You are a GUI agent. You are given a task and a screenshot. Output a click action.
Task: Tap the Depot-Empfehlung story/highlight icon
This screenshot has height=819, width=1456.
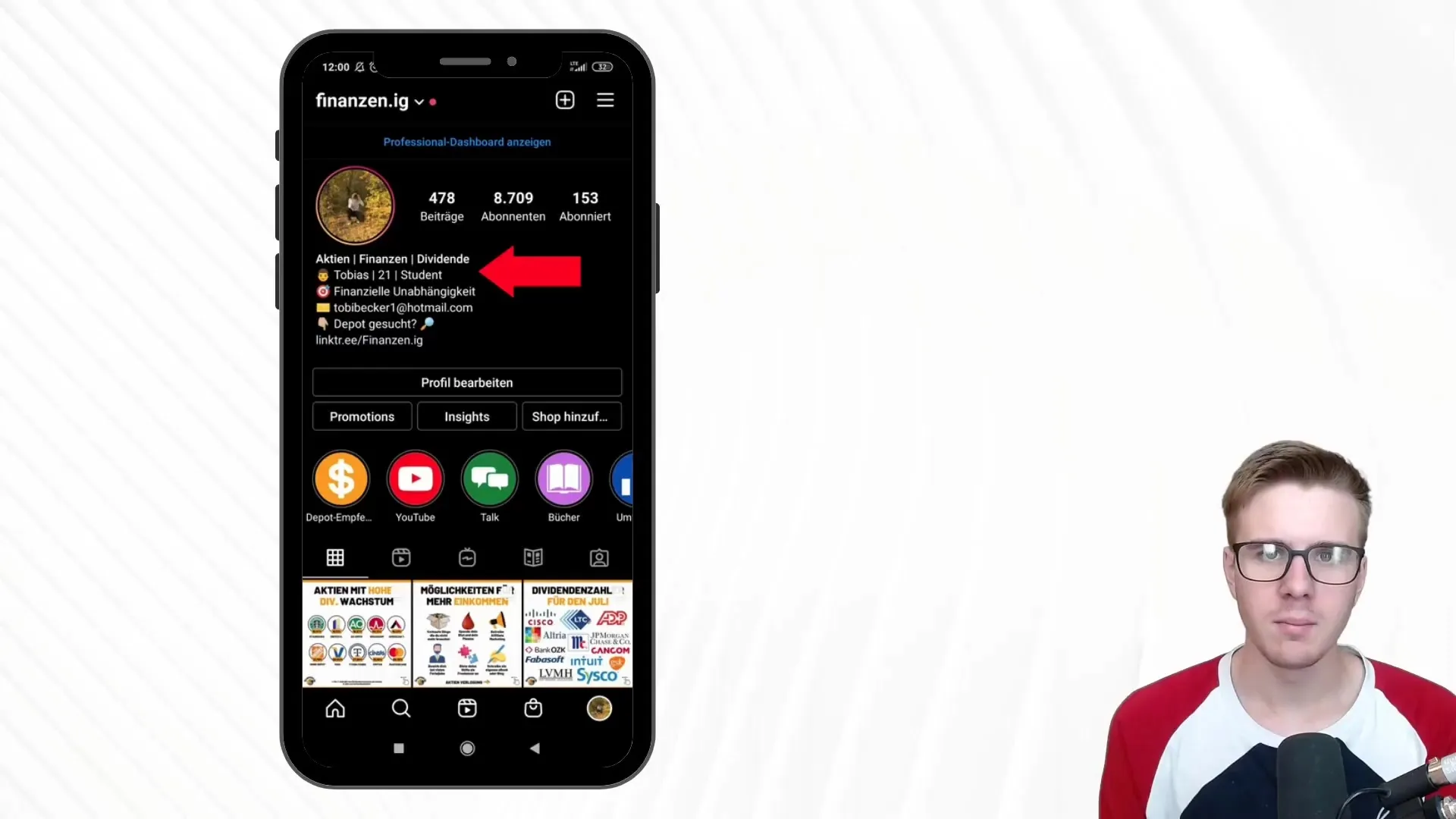[340, 479]
